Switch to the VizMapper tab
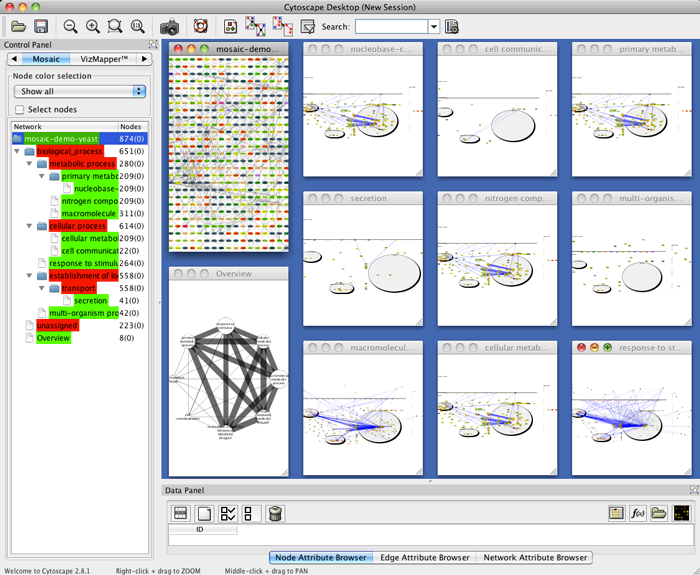700x575 pixels. 108,59
